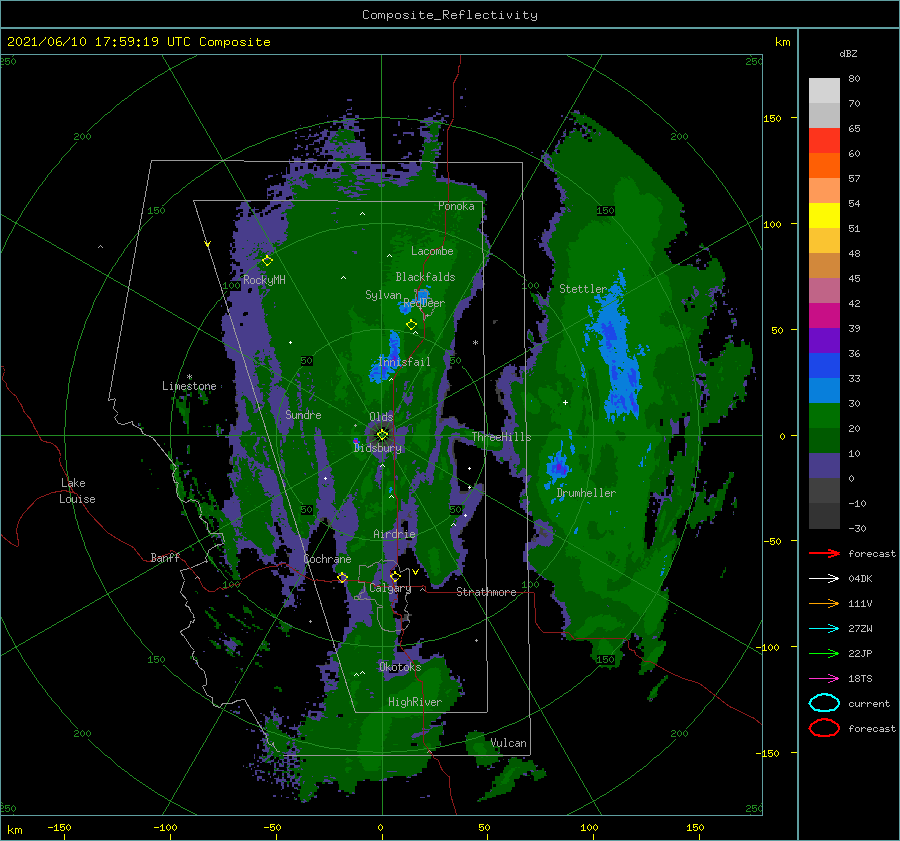Click the Okotoks city label
The image size is (900, 841).
coord(400,667)
